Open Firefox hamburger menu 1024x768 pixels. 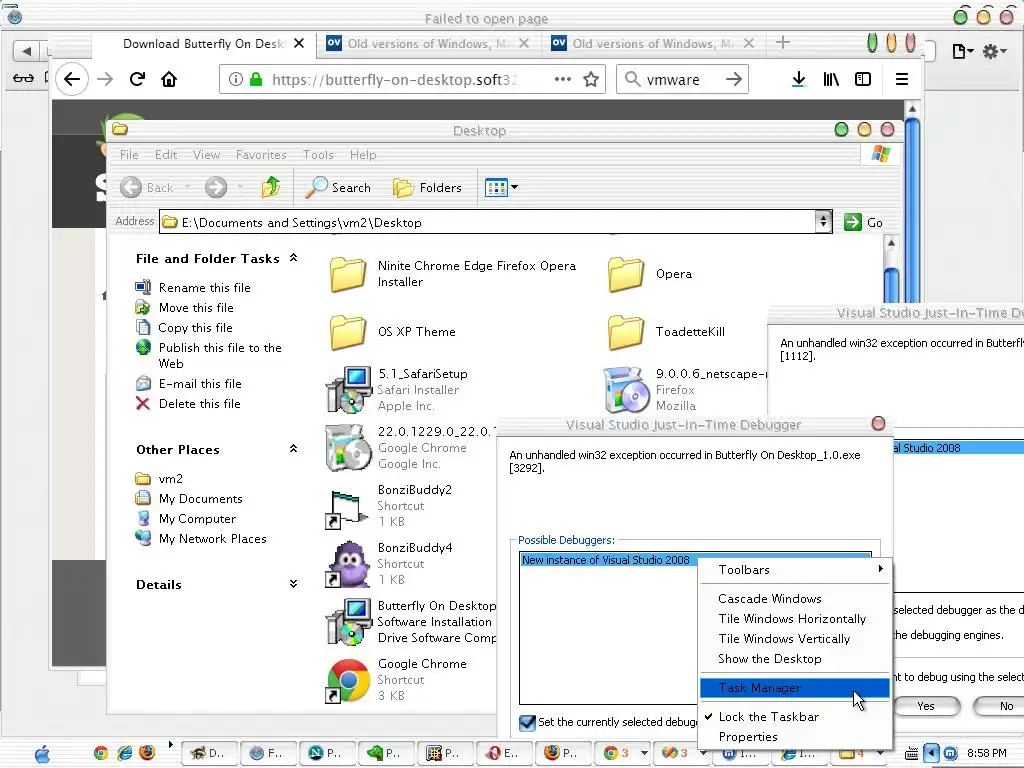pyautogui.click(x=902, y=79)
